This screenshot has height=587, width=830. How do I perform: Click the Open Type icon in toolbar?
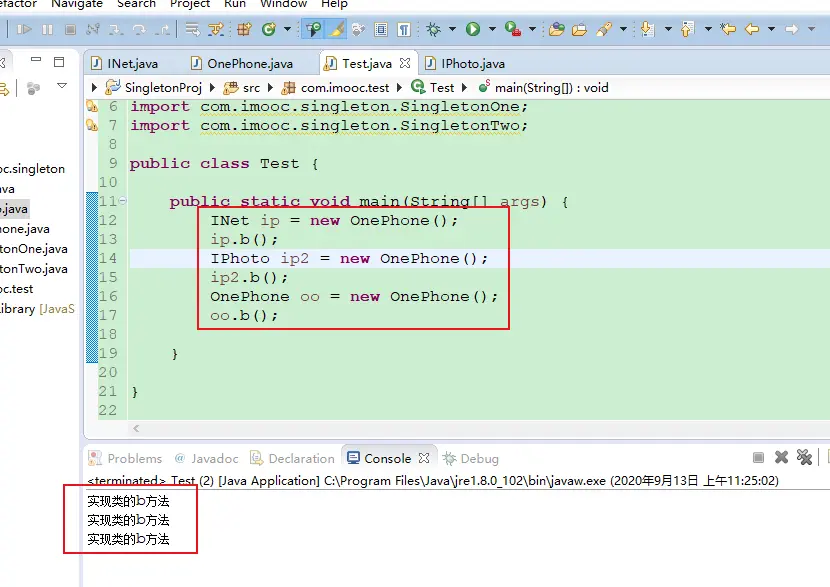click(x=557, y=30)
